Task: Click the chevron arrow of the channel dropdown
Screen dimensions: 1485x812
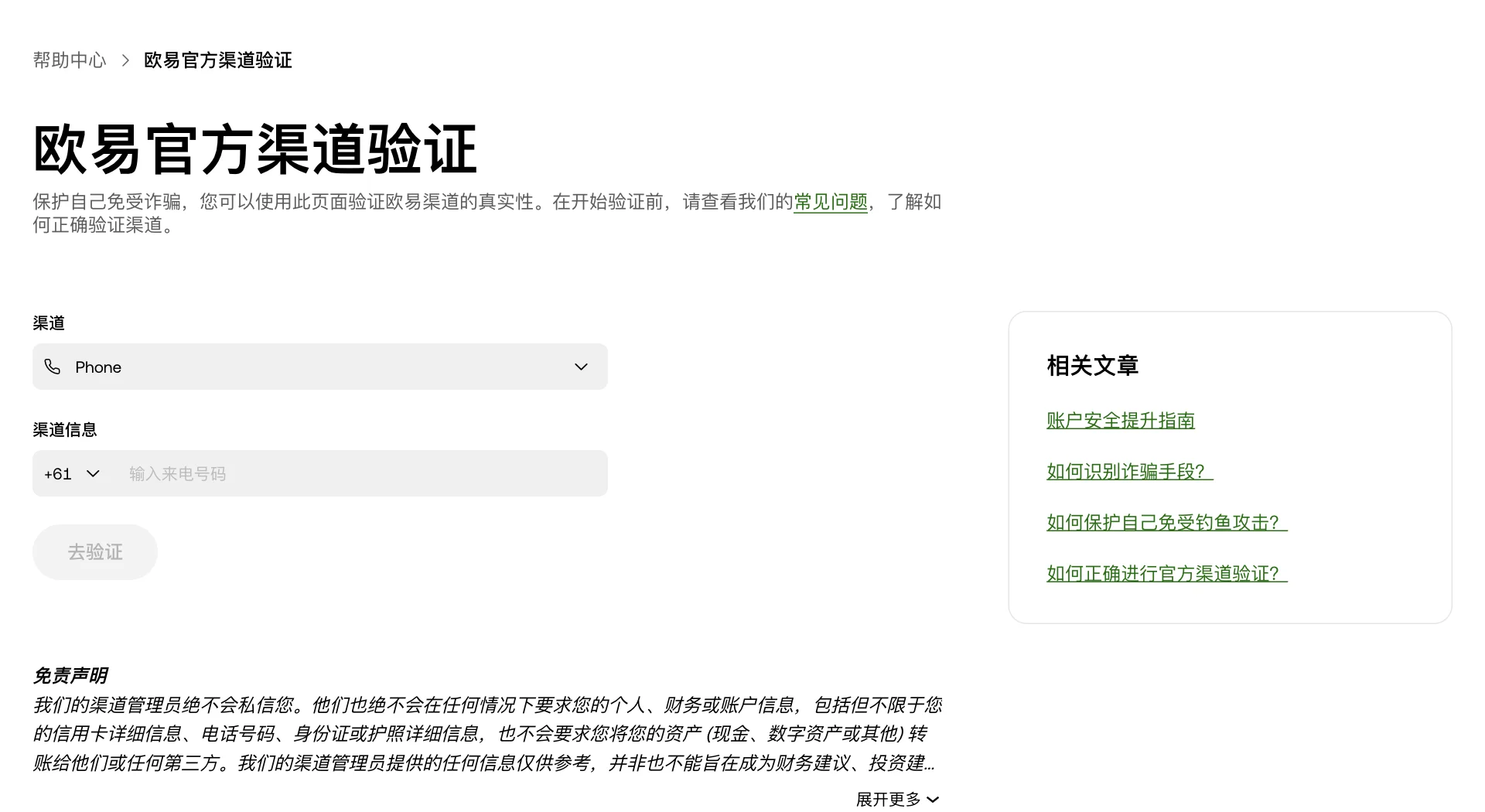Action: (582, 367)
